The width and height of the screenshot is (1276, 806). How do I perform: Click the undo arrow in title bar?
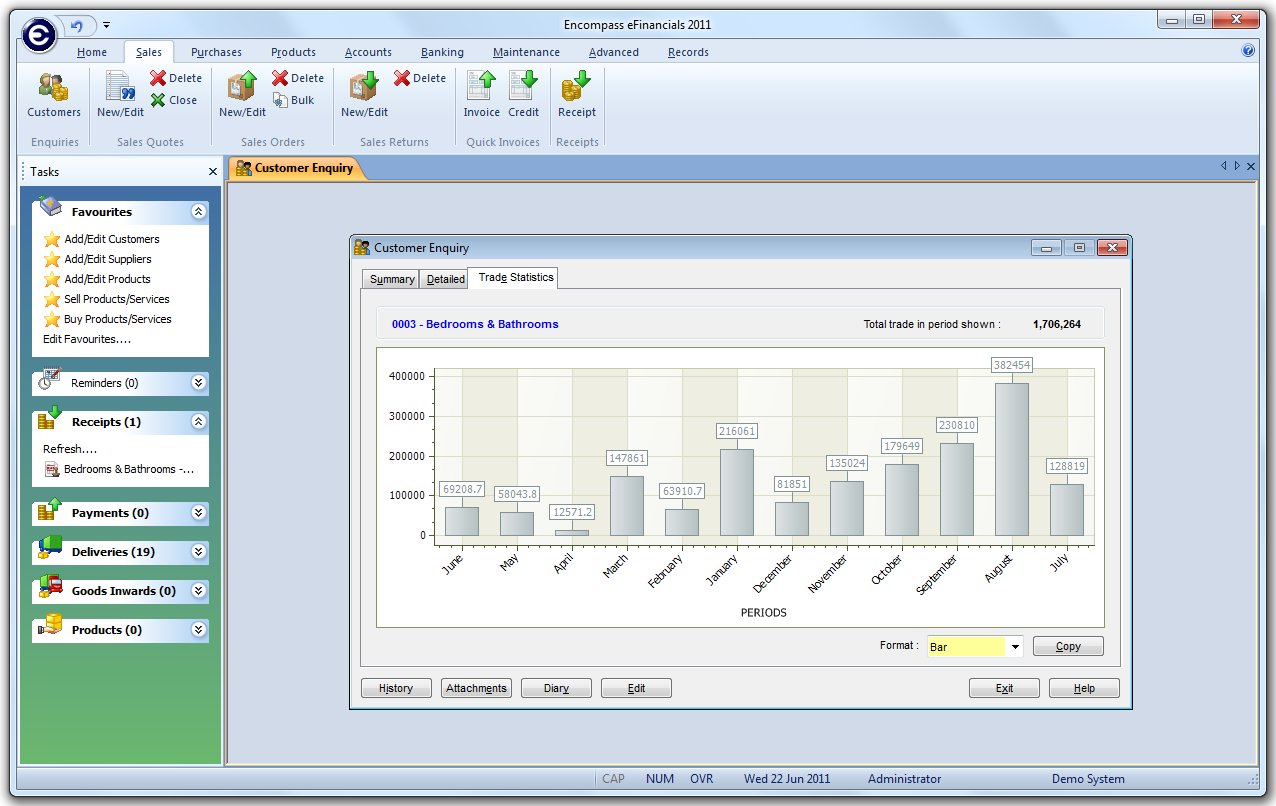point(76,25)
